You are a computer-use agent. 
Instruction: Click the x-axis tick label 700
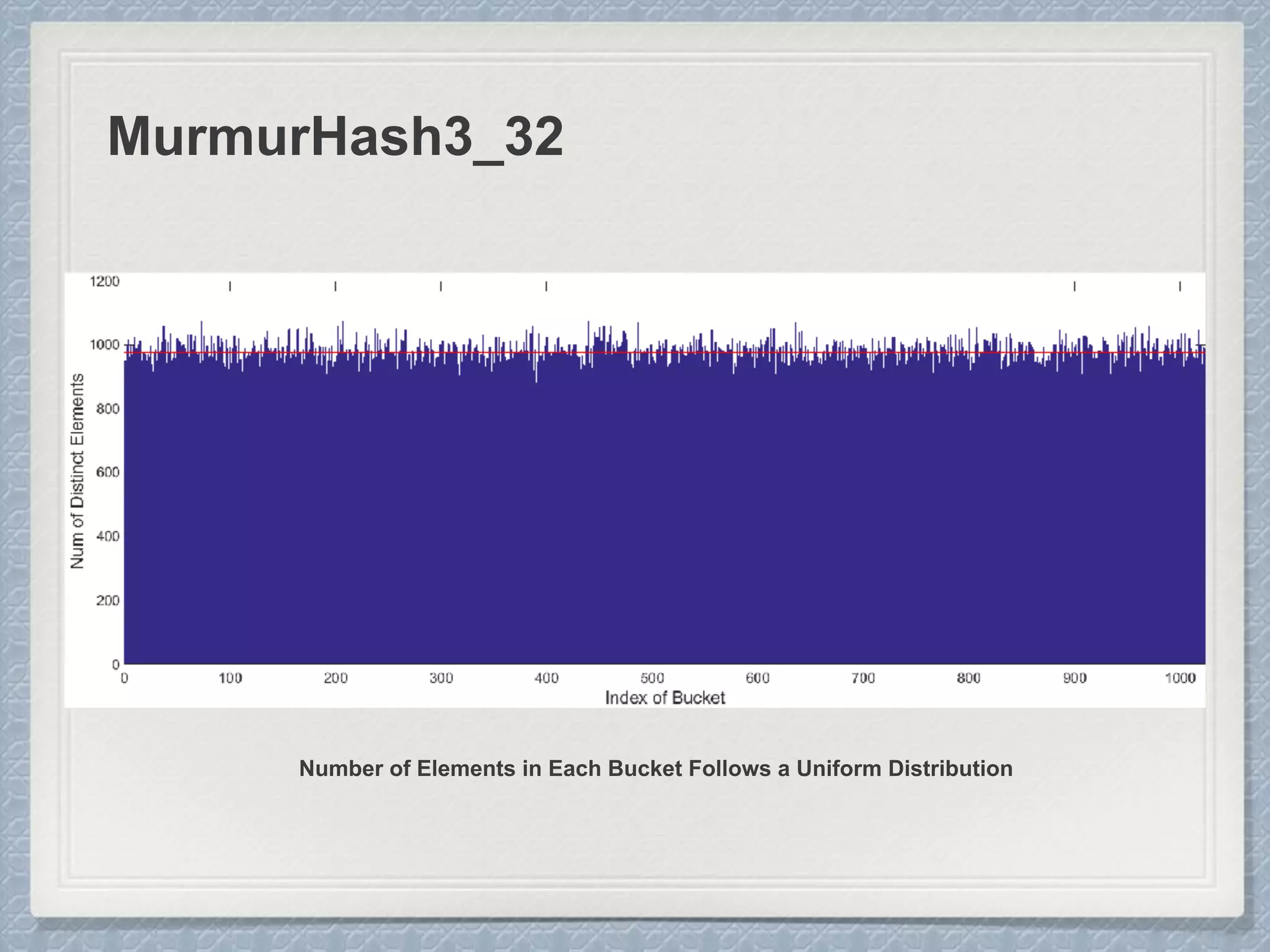point(863,678)
